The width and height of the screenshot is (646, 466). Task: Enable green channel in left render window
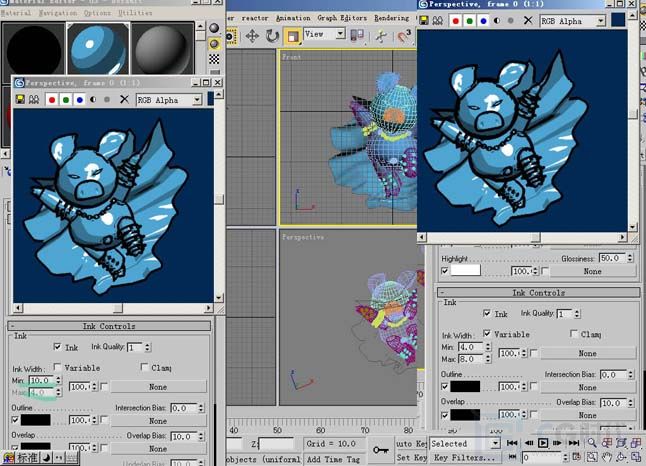tap(66, 100)
